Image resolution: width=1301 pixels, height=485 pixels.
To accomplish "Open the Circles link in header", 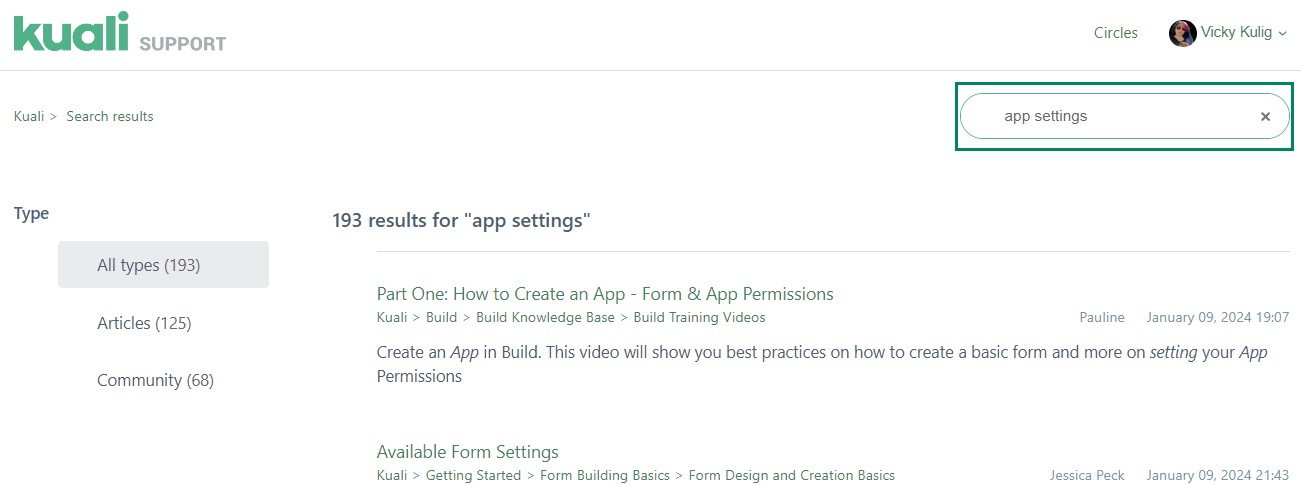I will click(x=1115, y=33).
